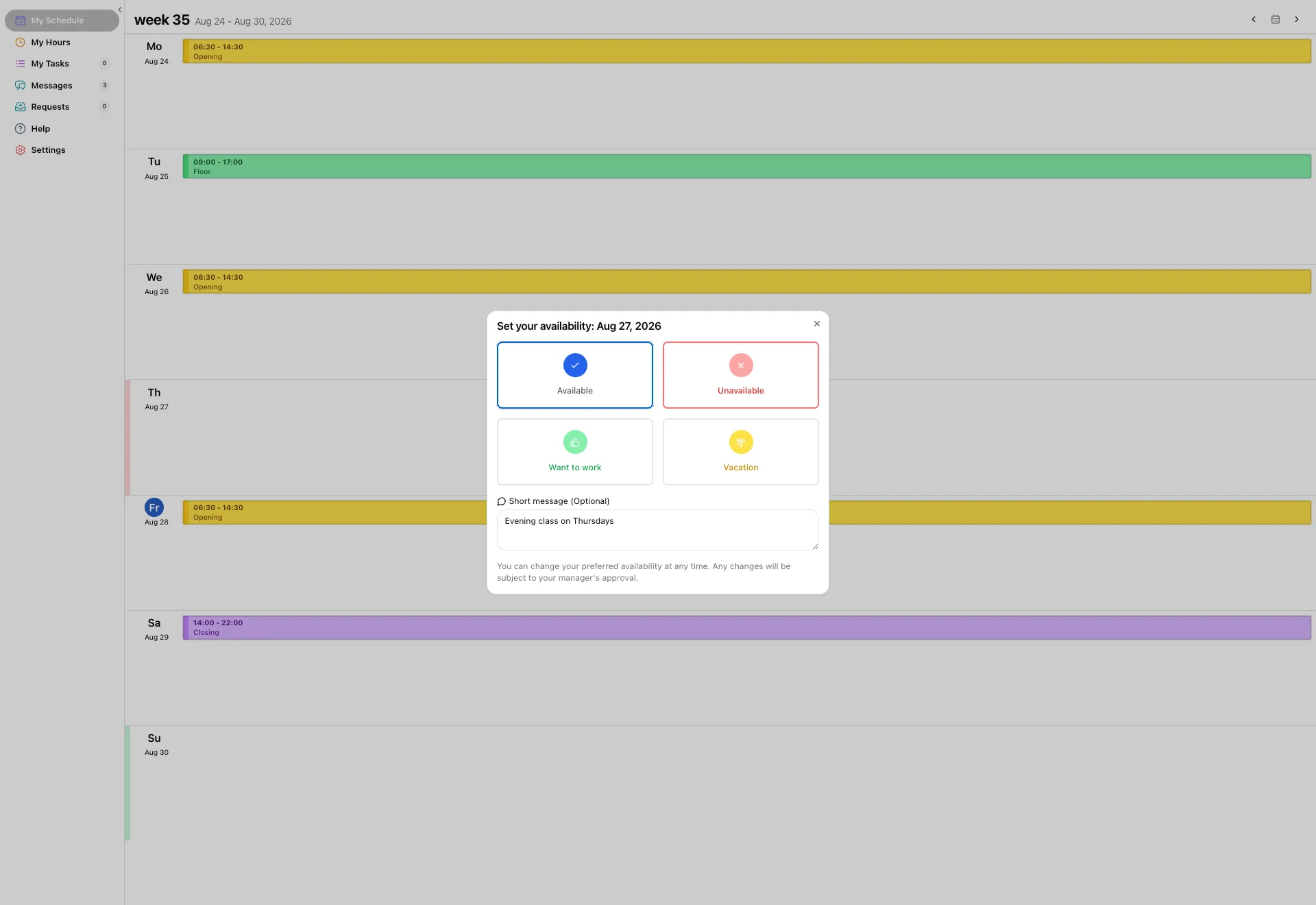Open My Hours in the sidebar
The width and height of the screenshot is (1316, 905).
62,43
